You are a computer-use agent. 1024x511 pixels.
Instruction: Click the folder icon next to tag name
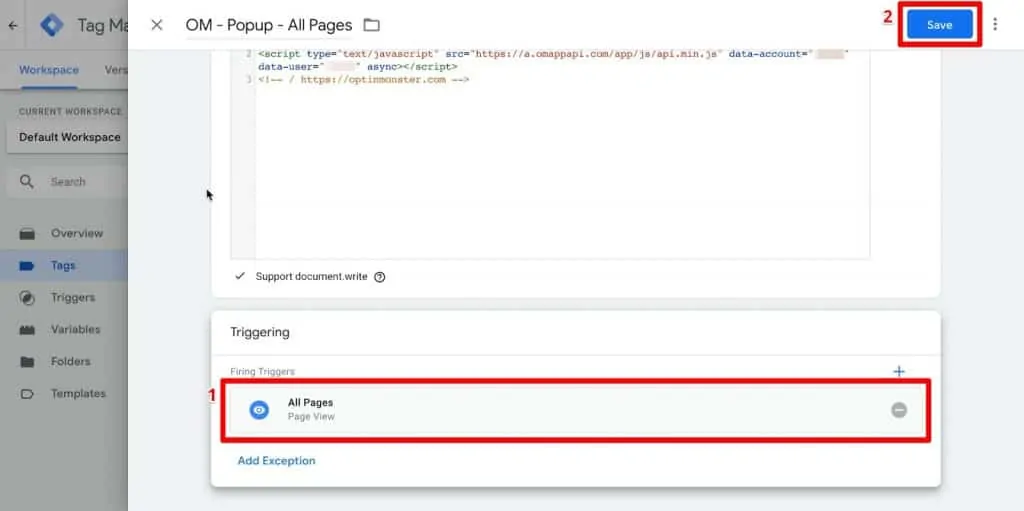(x=372, y=25)
